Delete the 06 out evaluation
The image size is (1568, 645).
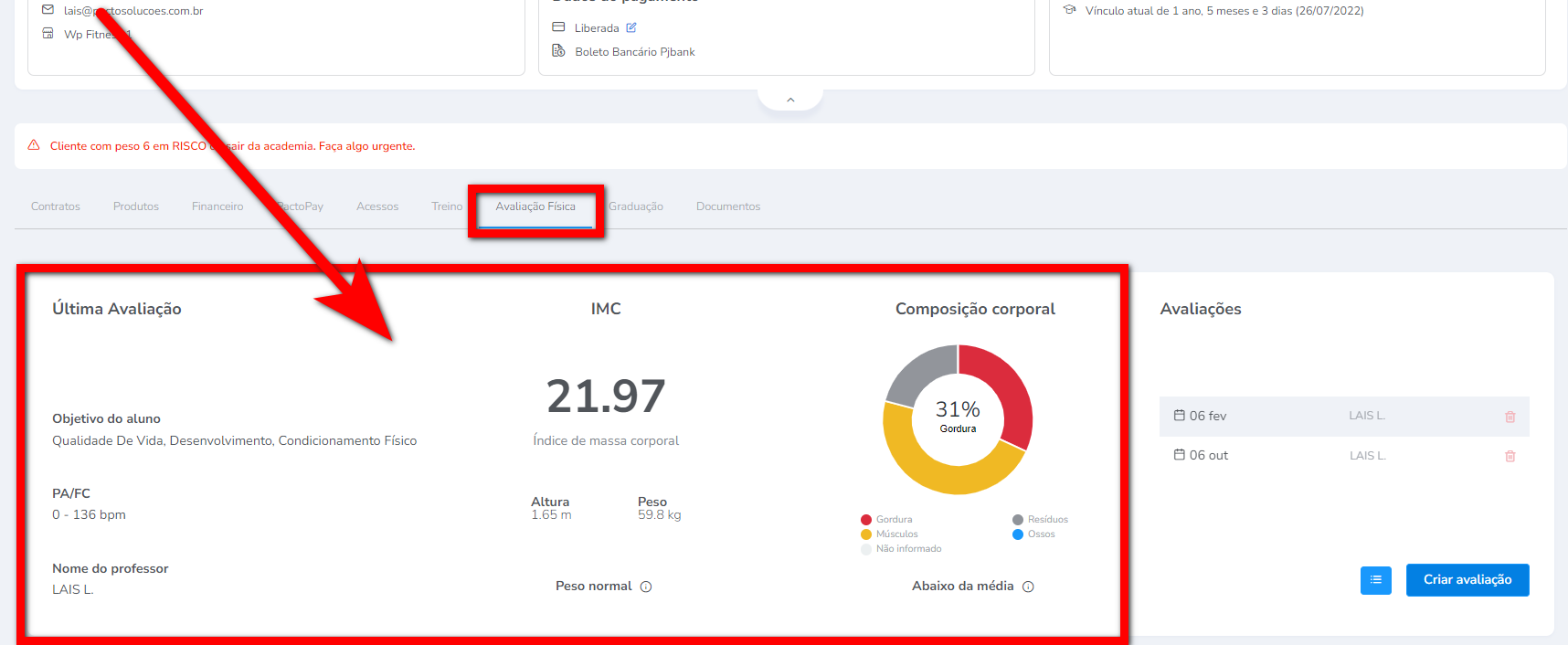[x=1510, y=456]
